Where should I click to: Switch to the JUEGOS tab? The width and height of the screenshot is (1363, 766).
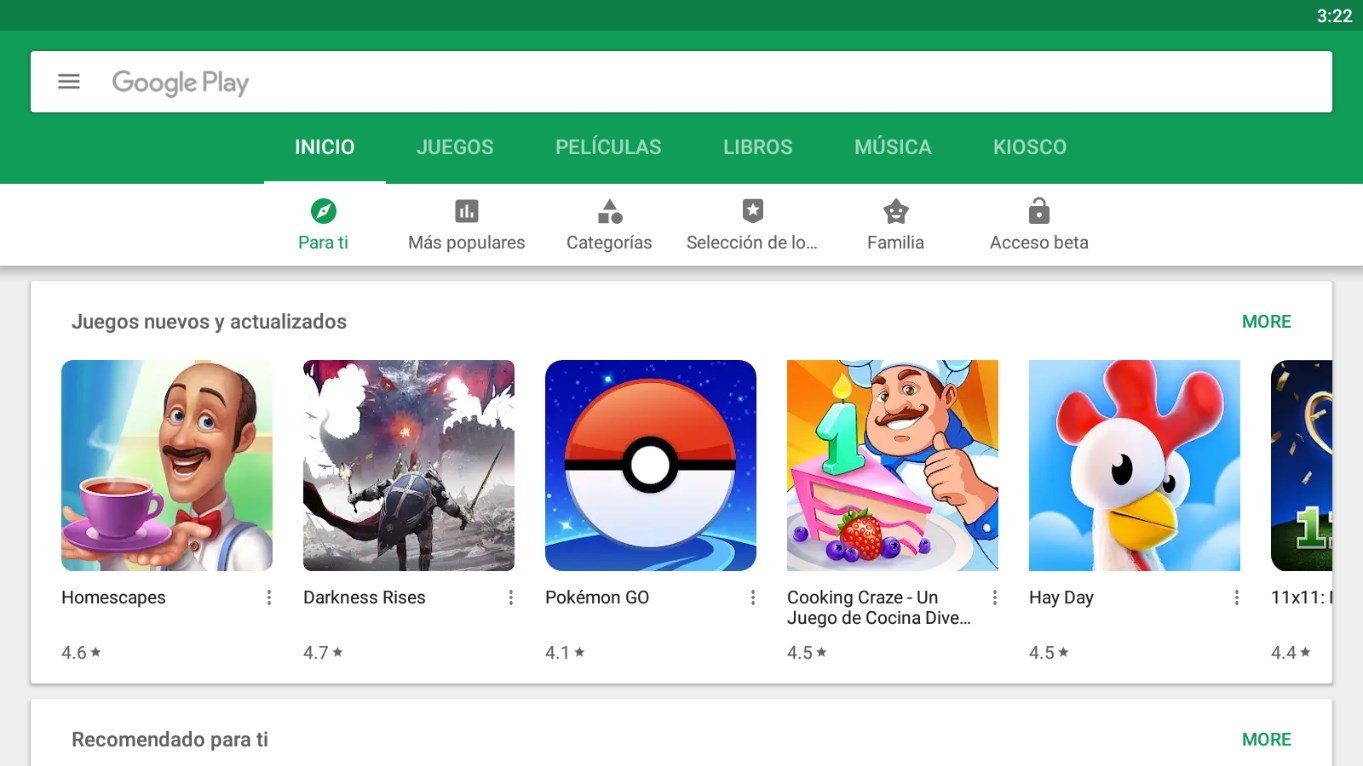(x=454, y=146)
